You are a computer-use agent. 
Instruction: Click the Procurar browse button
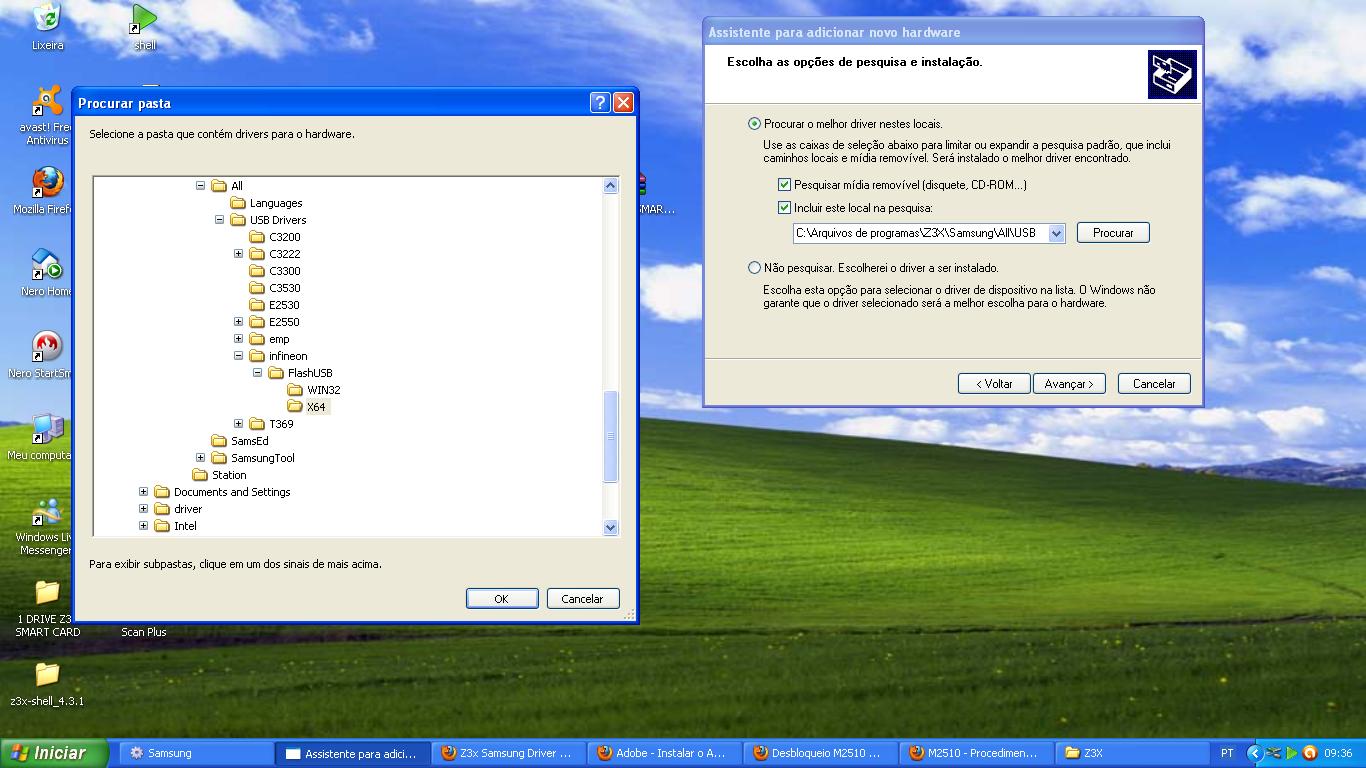tap(1113, 233)
